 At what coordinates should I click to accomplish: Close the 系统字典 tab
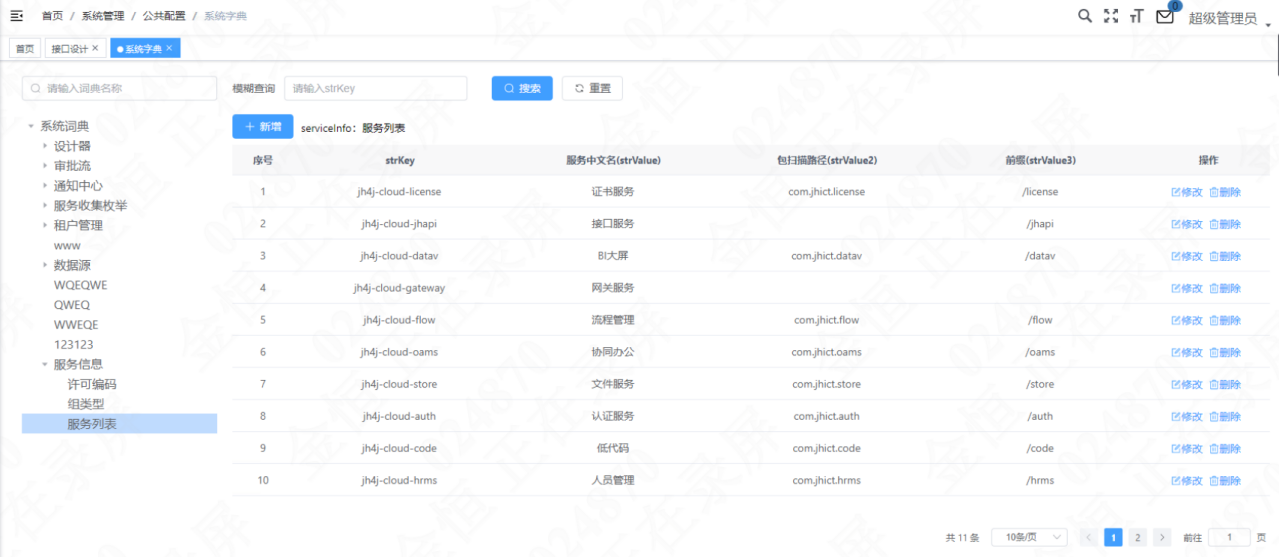169,48
